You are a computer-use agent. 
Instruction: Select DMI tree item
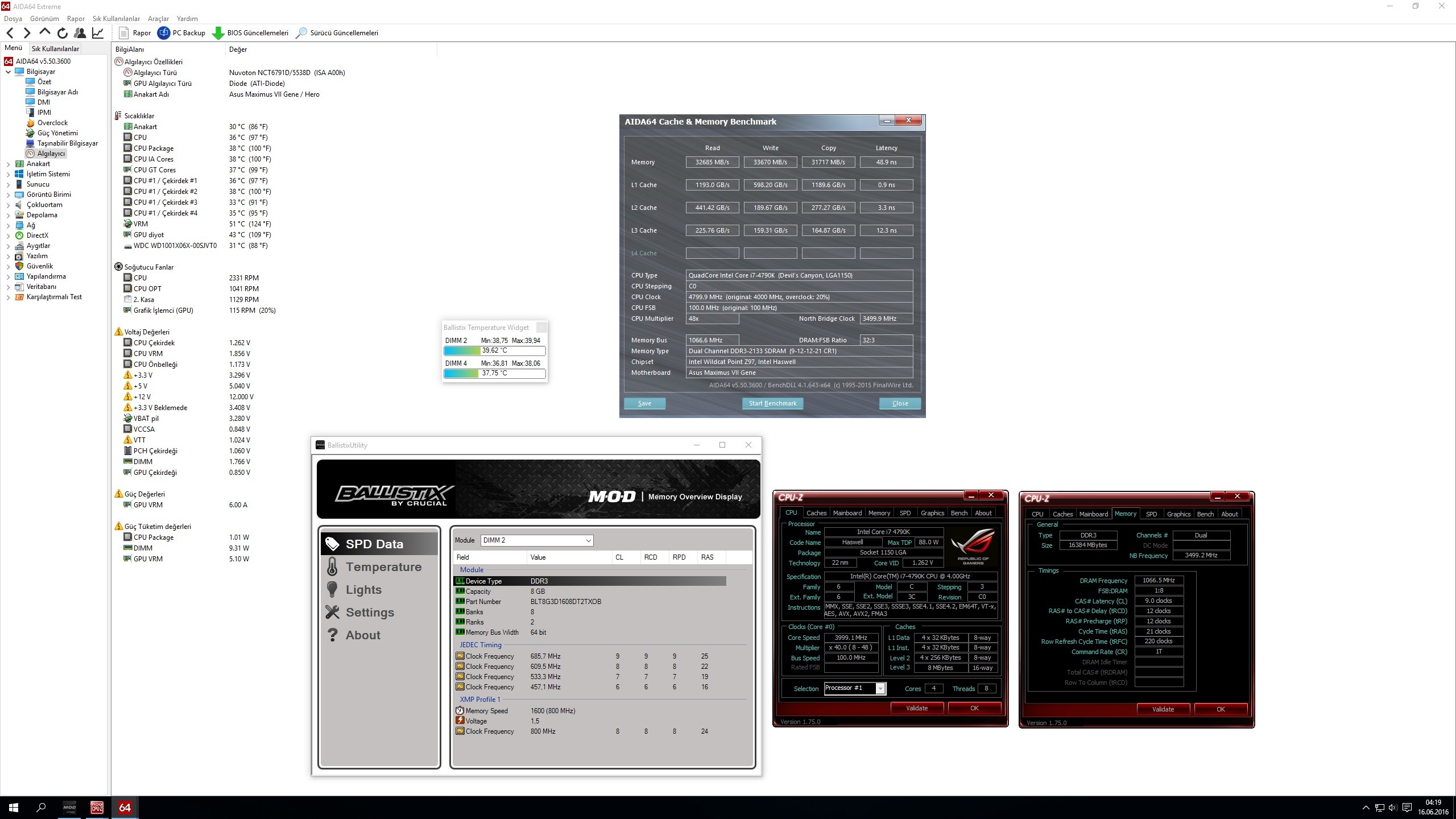coord(44,102)
